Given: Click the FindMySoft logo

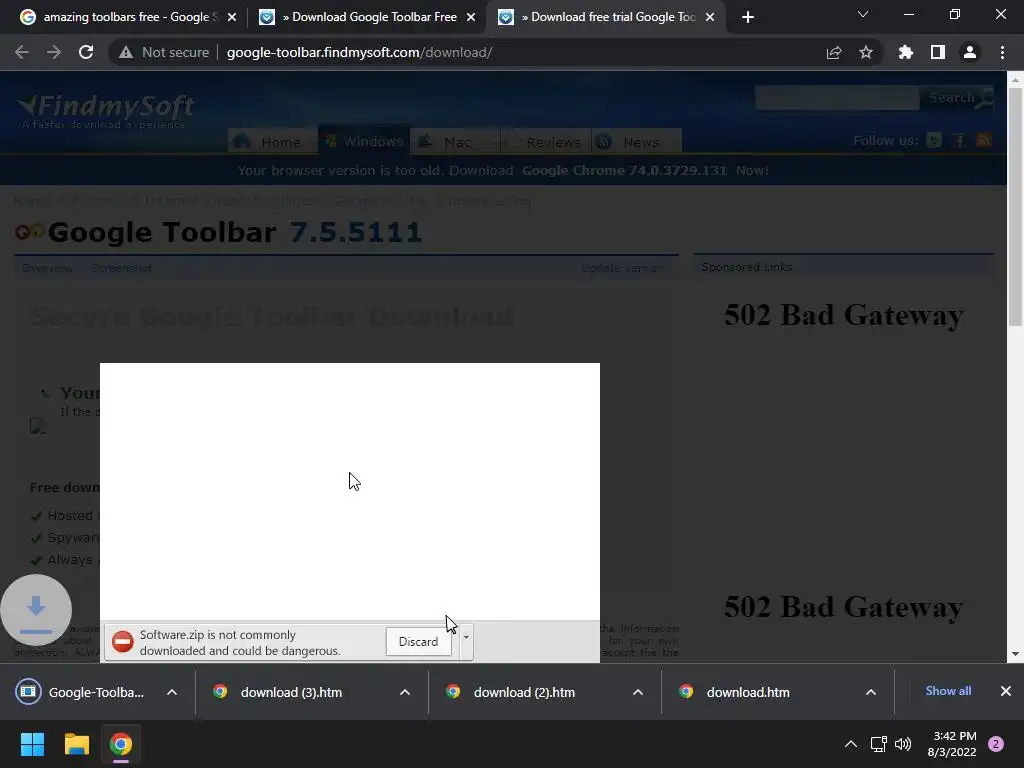Looking at the screenshot, I should point(104,110).
